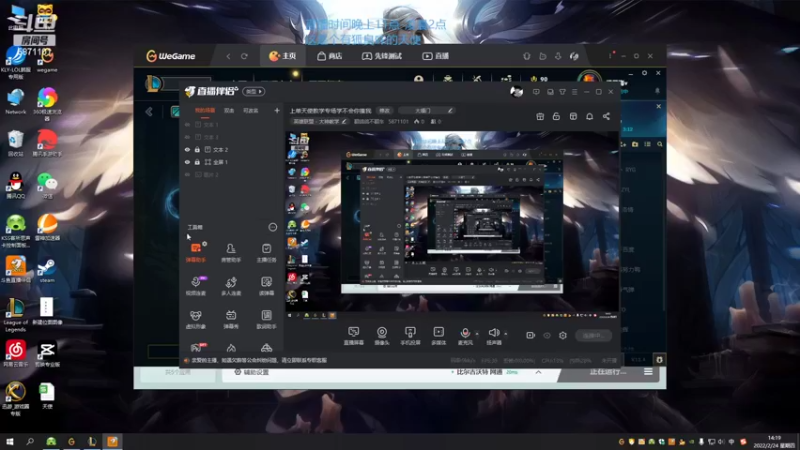Open the WeGame 先锋测试 tab
Screen dimensions: 800x450
point(382,56)
